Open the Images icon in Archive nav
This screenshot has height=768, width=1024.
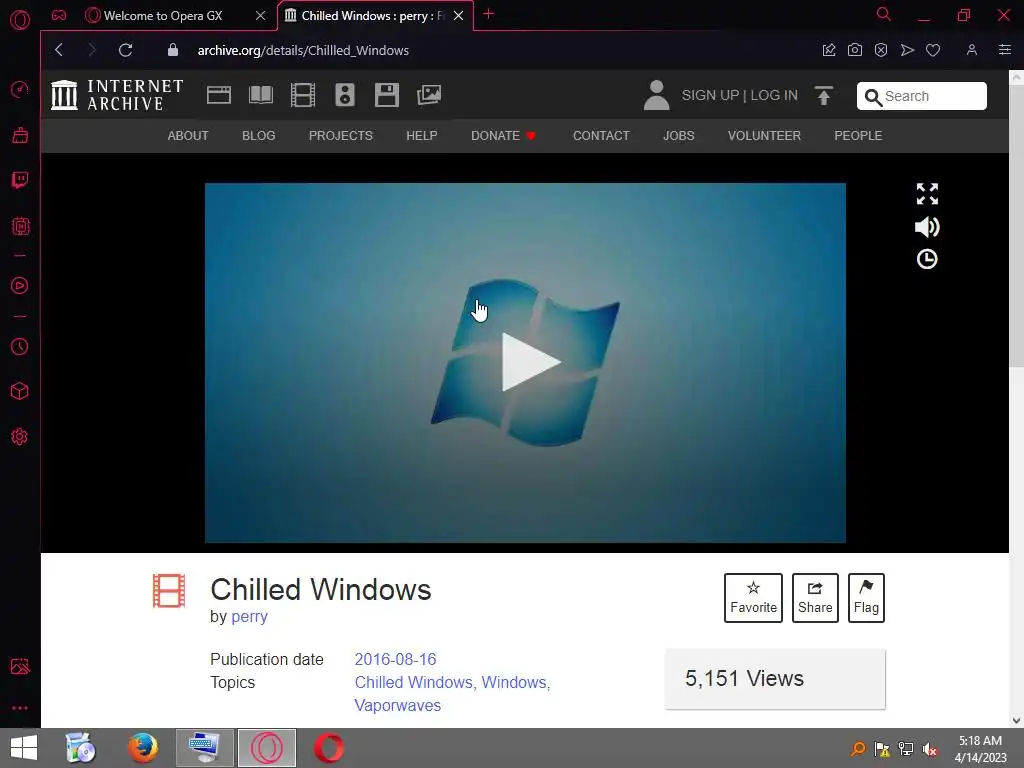coord(429,95)
